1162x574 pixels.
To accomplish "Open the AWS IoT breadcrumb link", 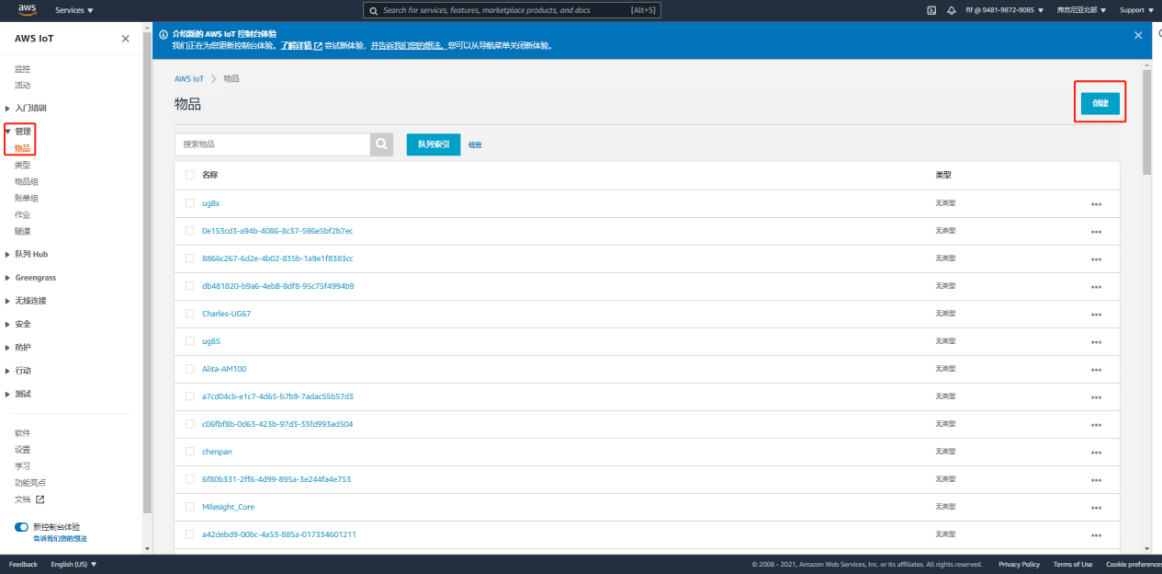I will click(x=189, y=79).
